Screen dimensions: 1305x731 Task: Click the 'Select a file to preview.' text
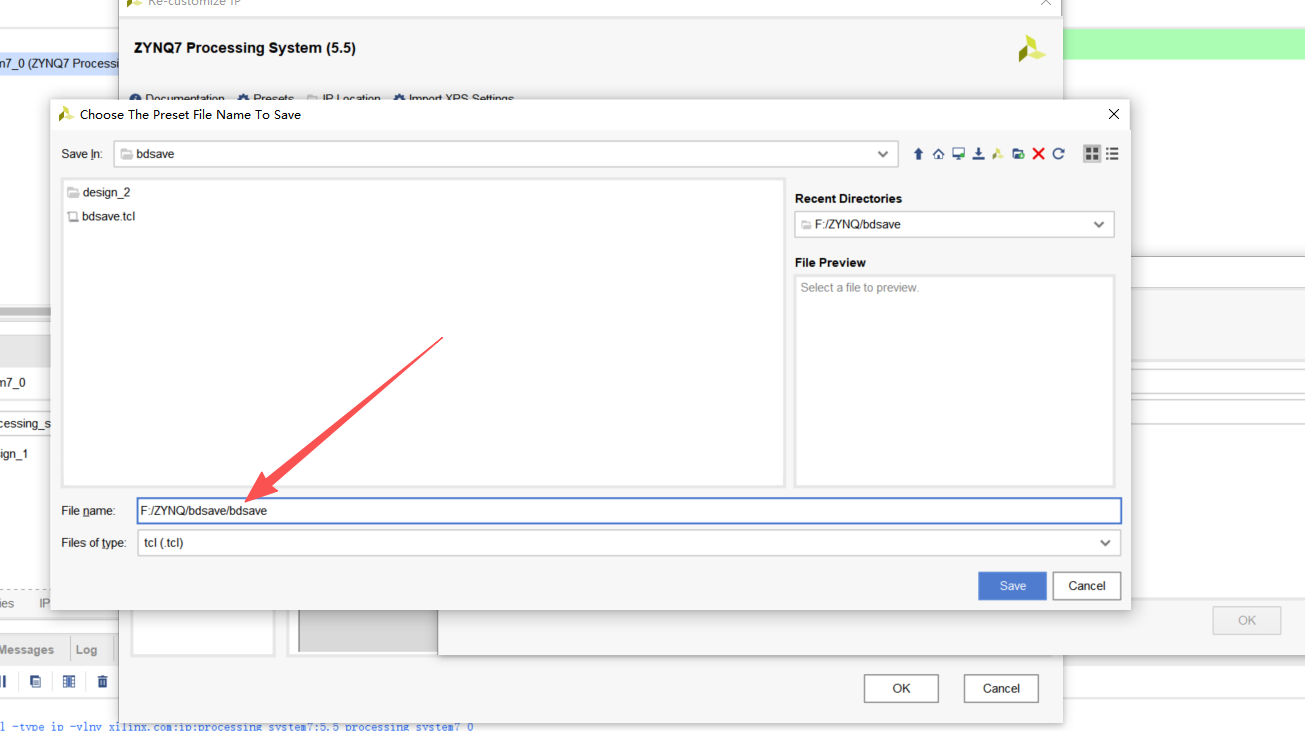pyautogui.click(x=860, y=287)
